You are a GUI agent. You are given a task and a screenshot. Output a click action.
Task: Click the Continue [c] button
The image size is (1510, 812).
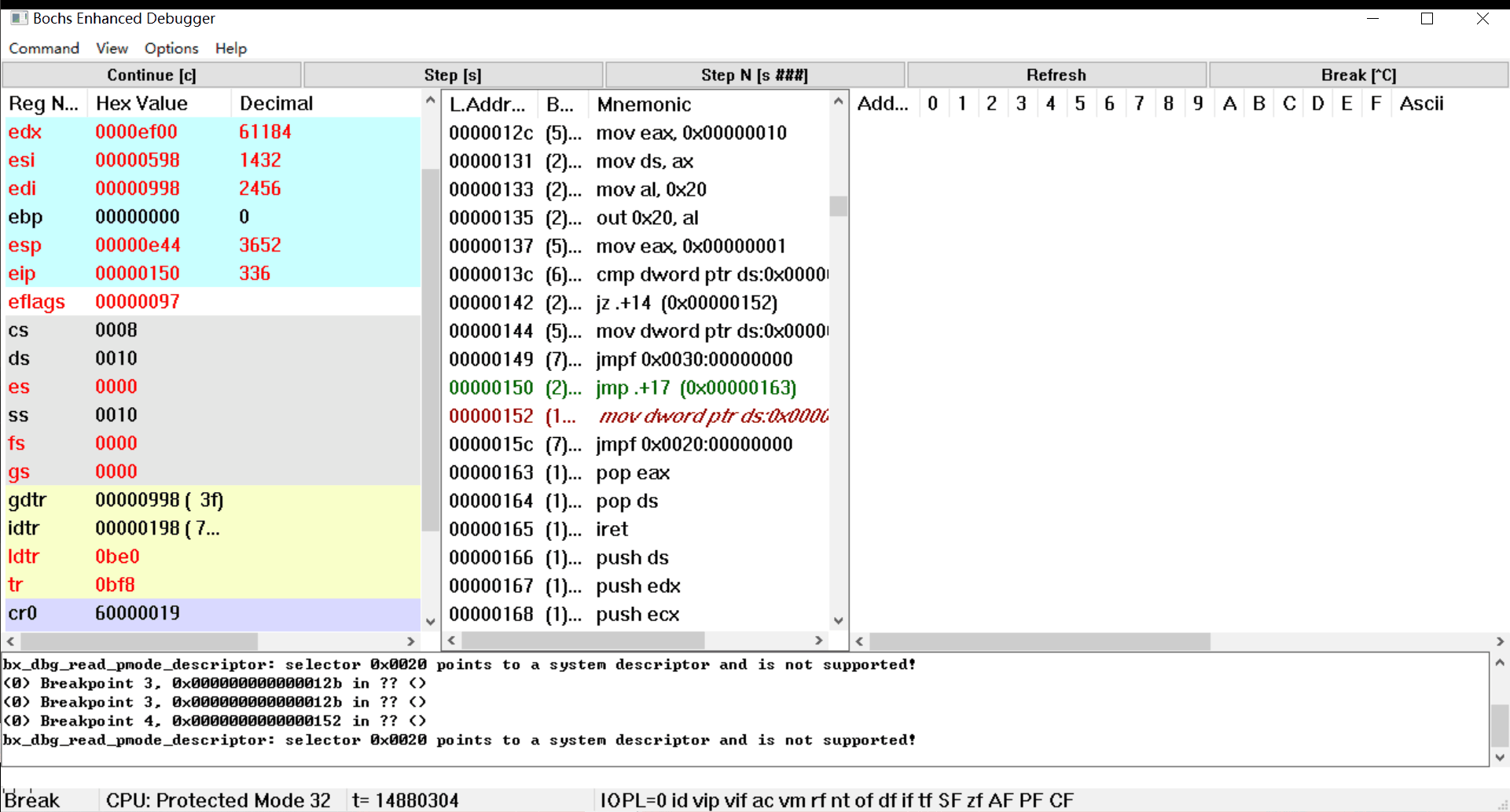(x=151, y=75)
